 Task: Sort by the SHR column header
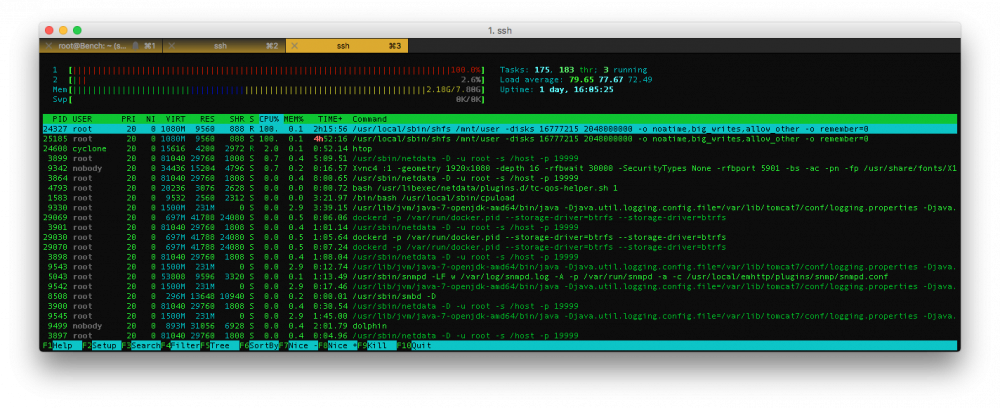(x=237, y=119)
